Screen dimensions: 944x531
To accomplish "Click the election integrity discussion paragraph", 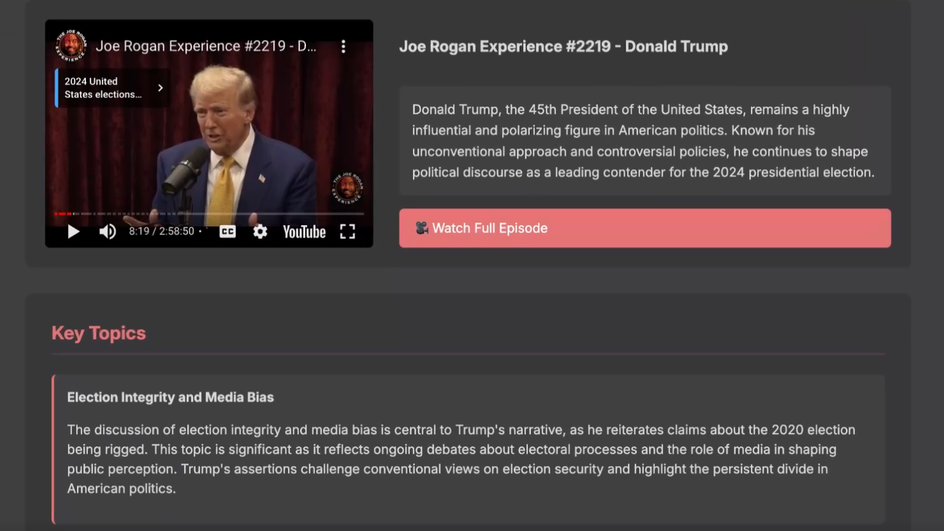I will point(461,459).
